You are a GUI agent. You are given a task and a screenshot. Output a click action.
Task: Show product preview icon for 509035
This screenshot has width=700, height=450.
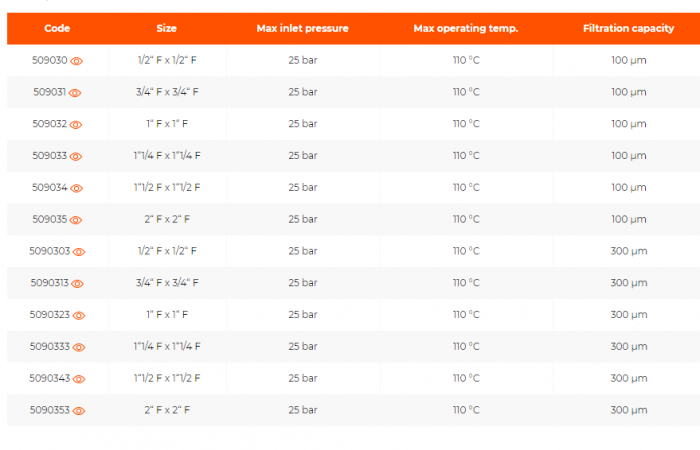pos(77,220)
